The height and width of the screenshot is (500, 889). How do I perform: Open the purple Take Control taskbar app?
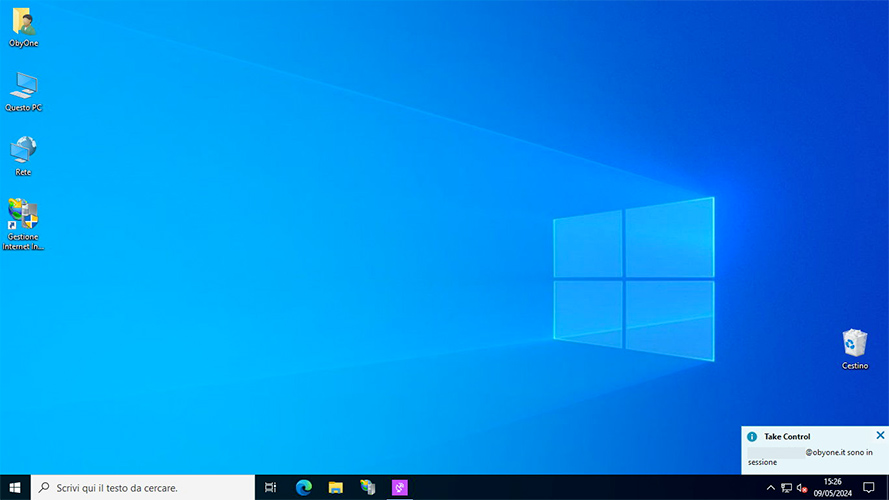(400, 488)
